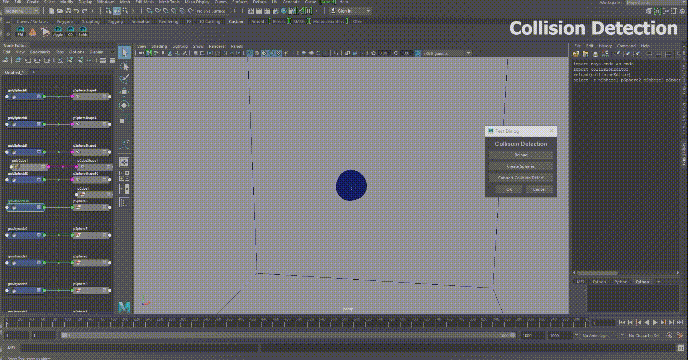The height and width of the screenshot is (360, 688).
Task: Click the topmost blue node in Node Editor
Action: coord(25,96)
